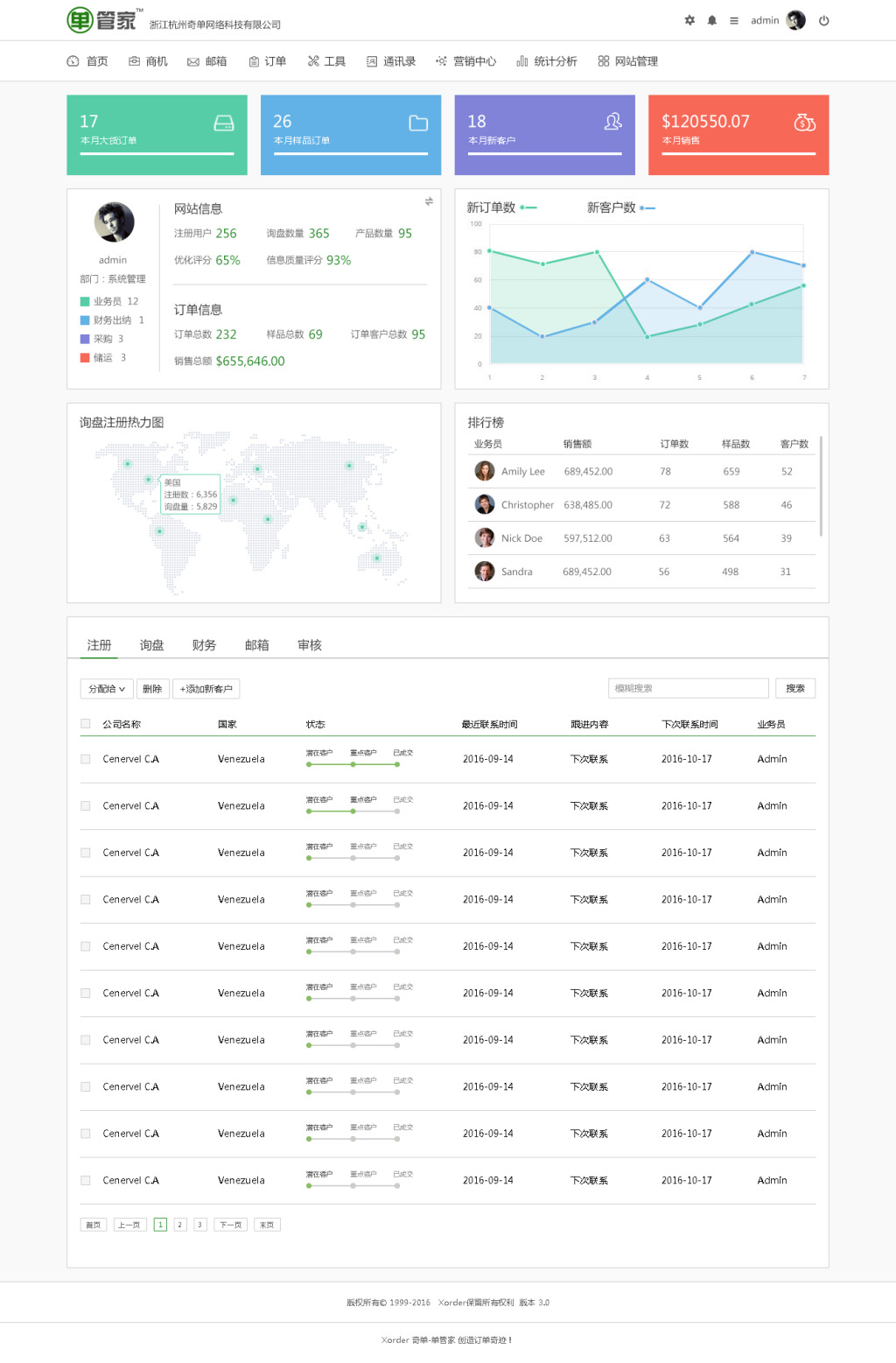Click the admin avatar in header
The height and width of the screenshot is (1363, 896).
tap(795, 20)
